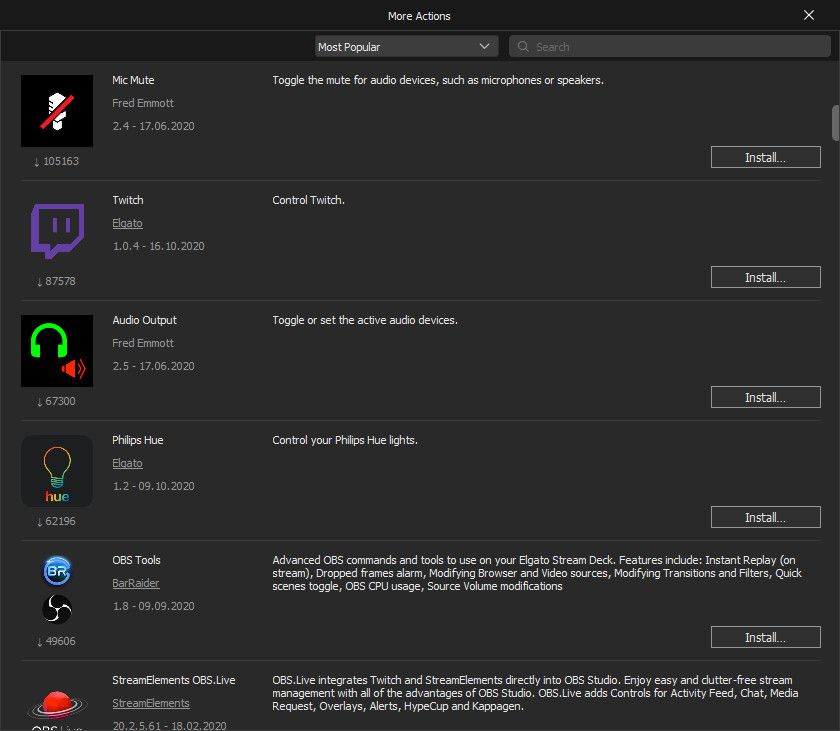Click the dropdown chevron arrow
This screenshot has width=840, height=731.
click(x=484, y=47)
